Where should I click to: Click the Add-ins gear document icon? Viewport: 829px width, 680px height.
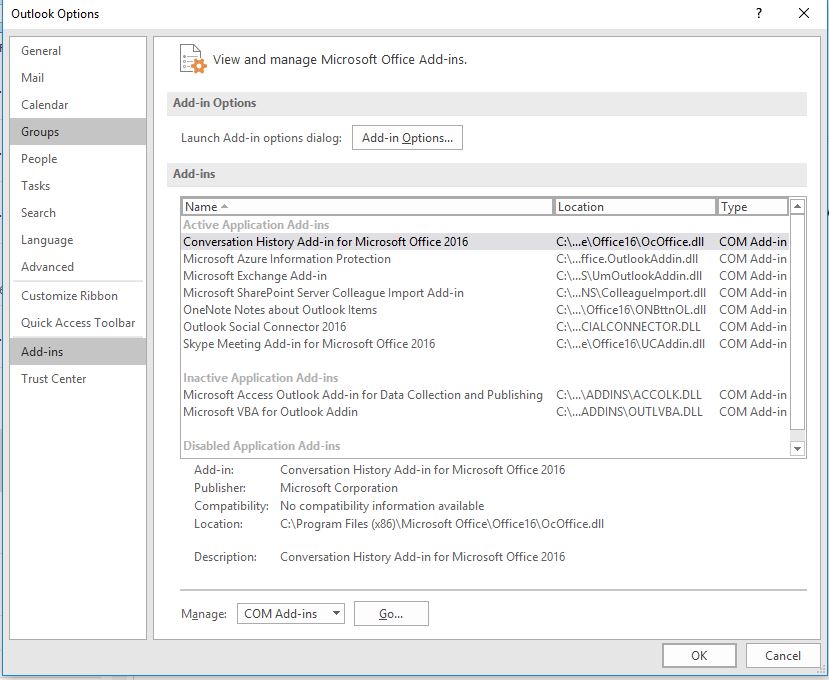(193, 59)
